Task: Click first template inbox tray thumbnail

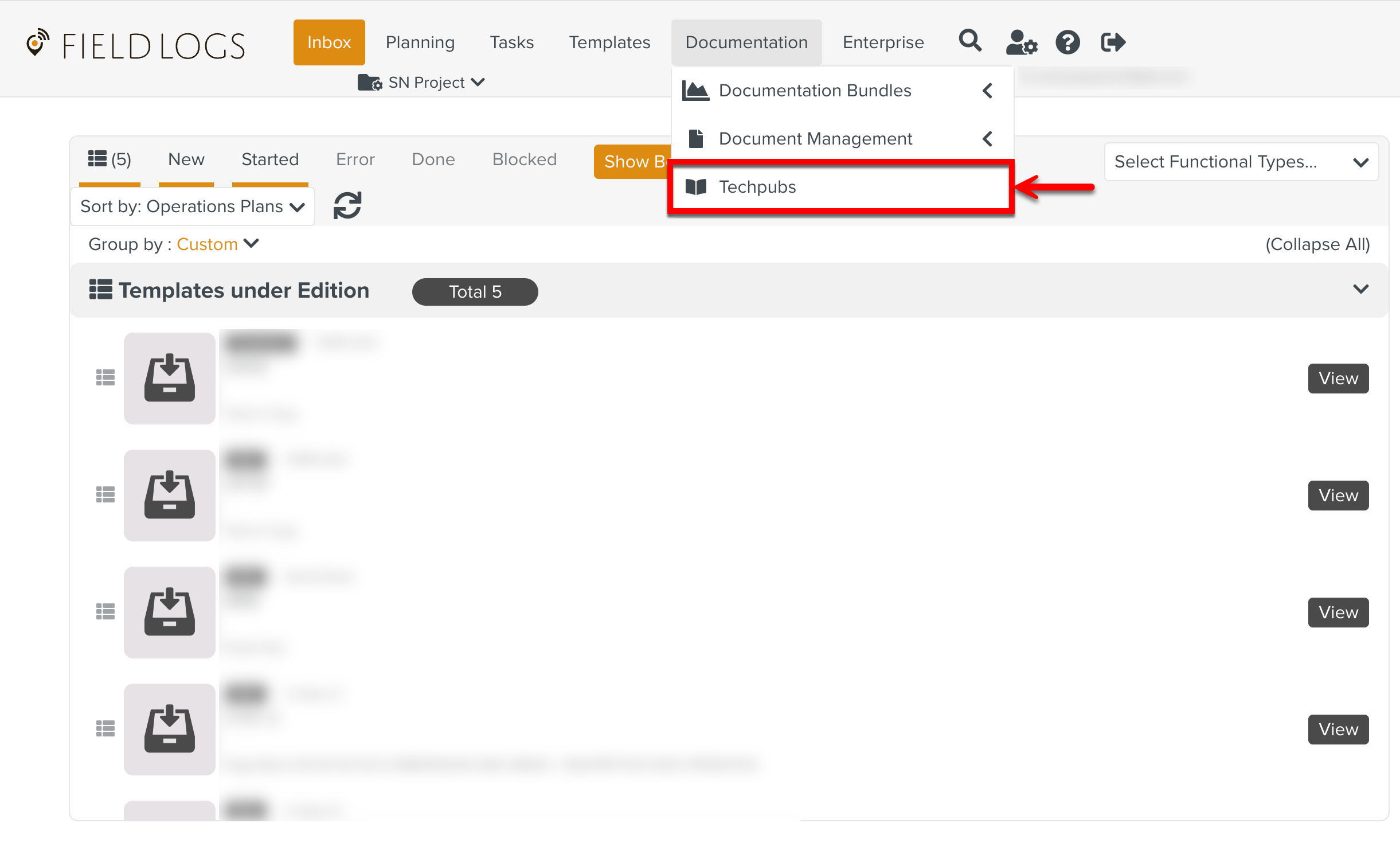Action: tap(170, 379)
